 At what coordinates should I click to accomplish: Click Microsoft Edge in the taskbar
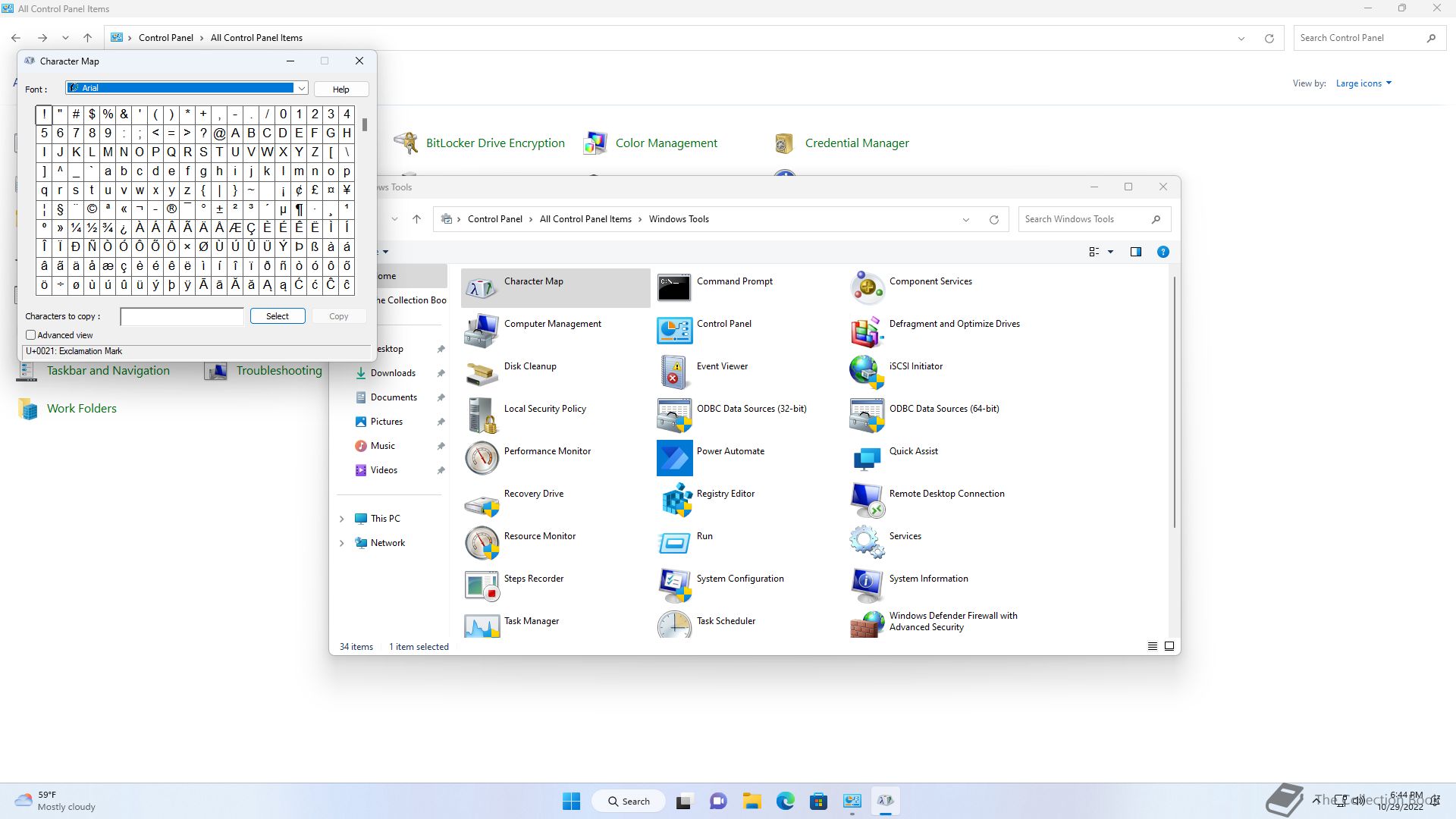click(x=785, y=801)
